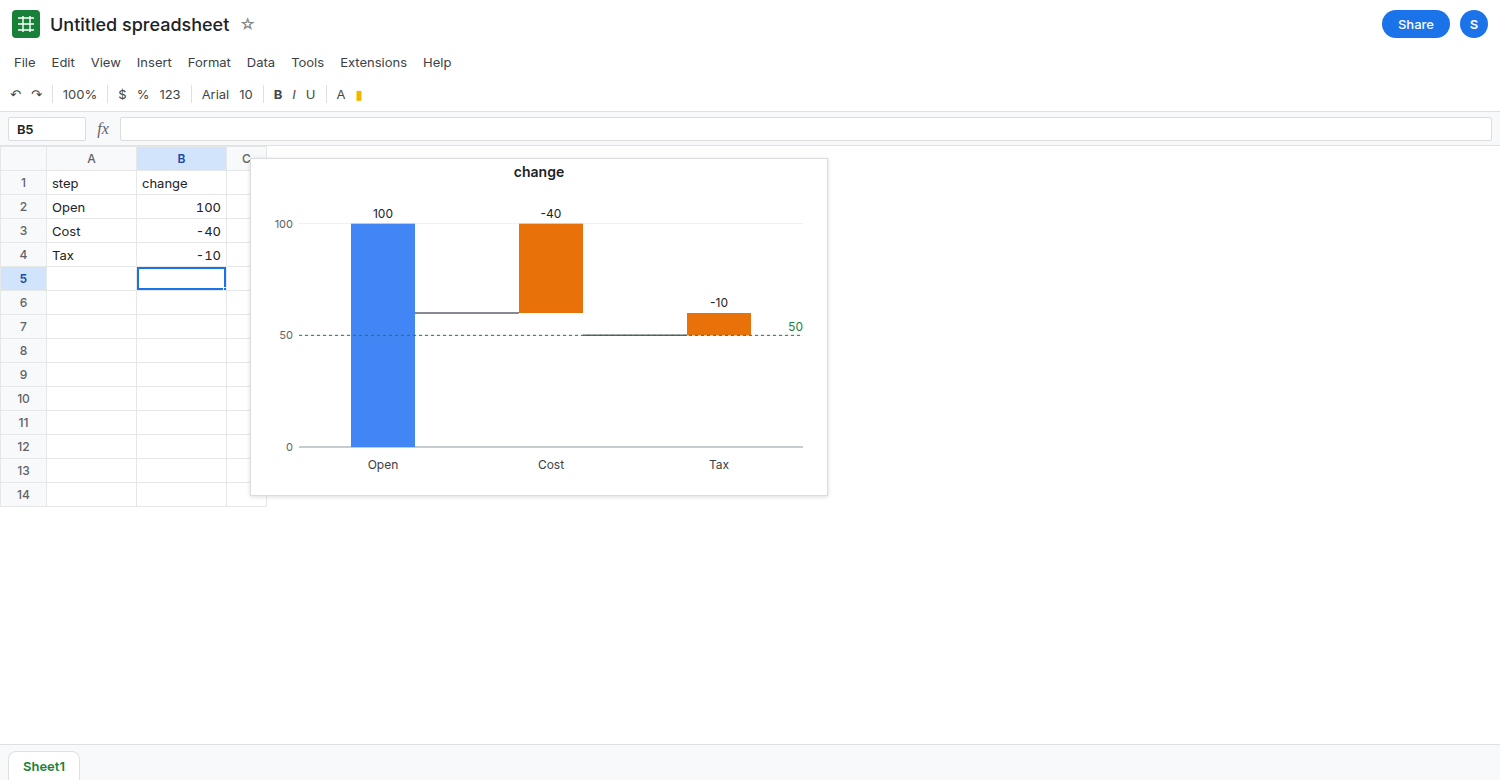The image size is (1500, 780).
Task: Open the Extensions menu
Action: tap(374, 62)
